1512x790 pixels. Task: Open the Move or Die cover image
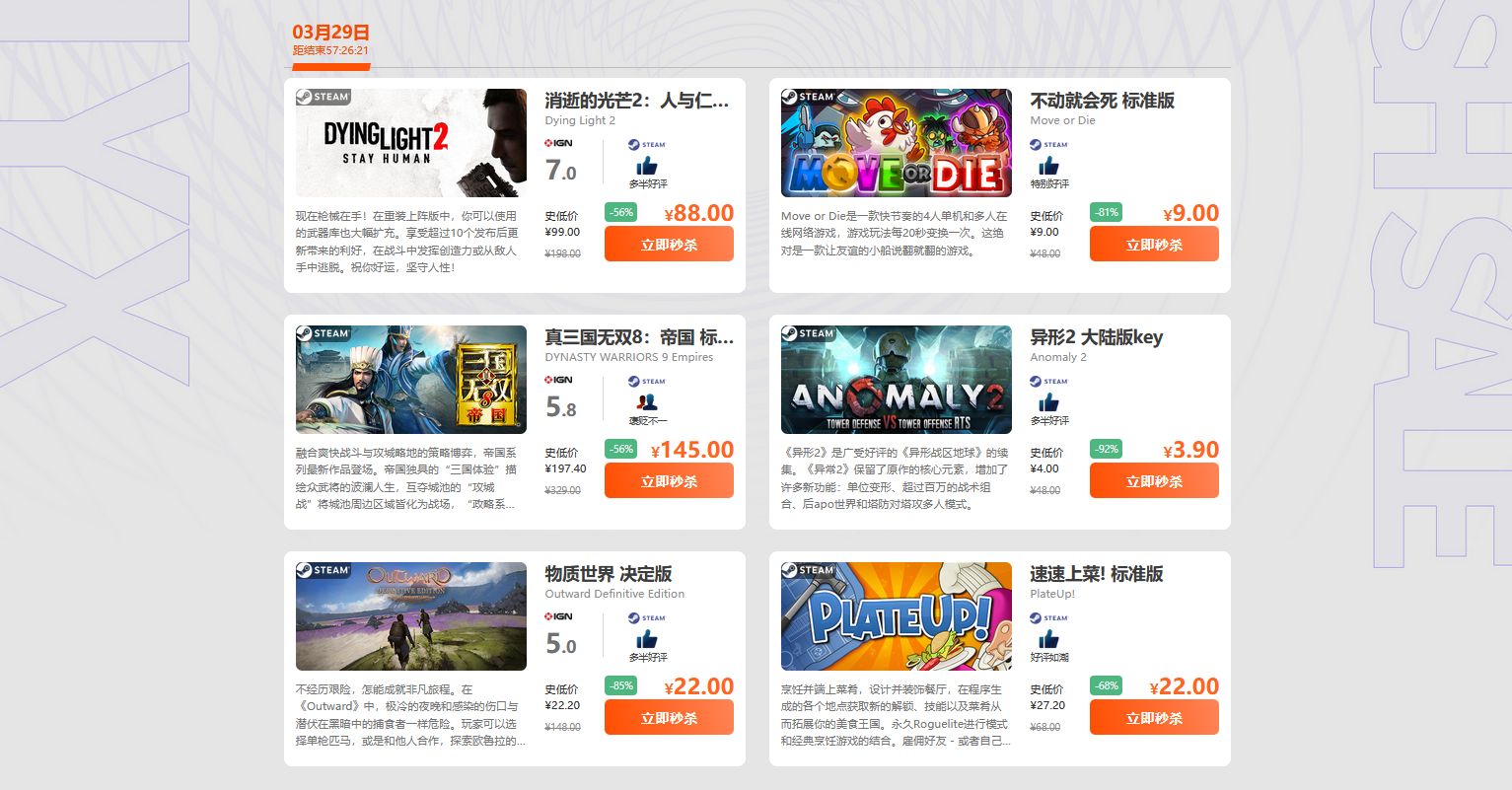(x=897, y=143)
